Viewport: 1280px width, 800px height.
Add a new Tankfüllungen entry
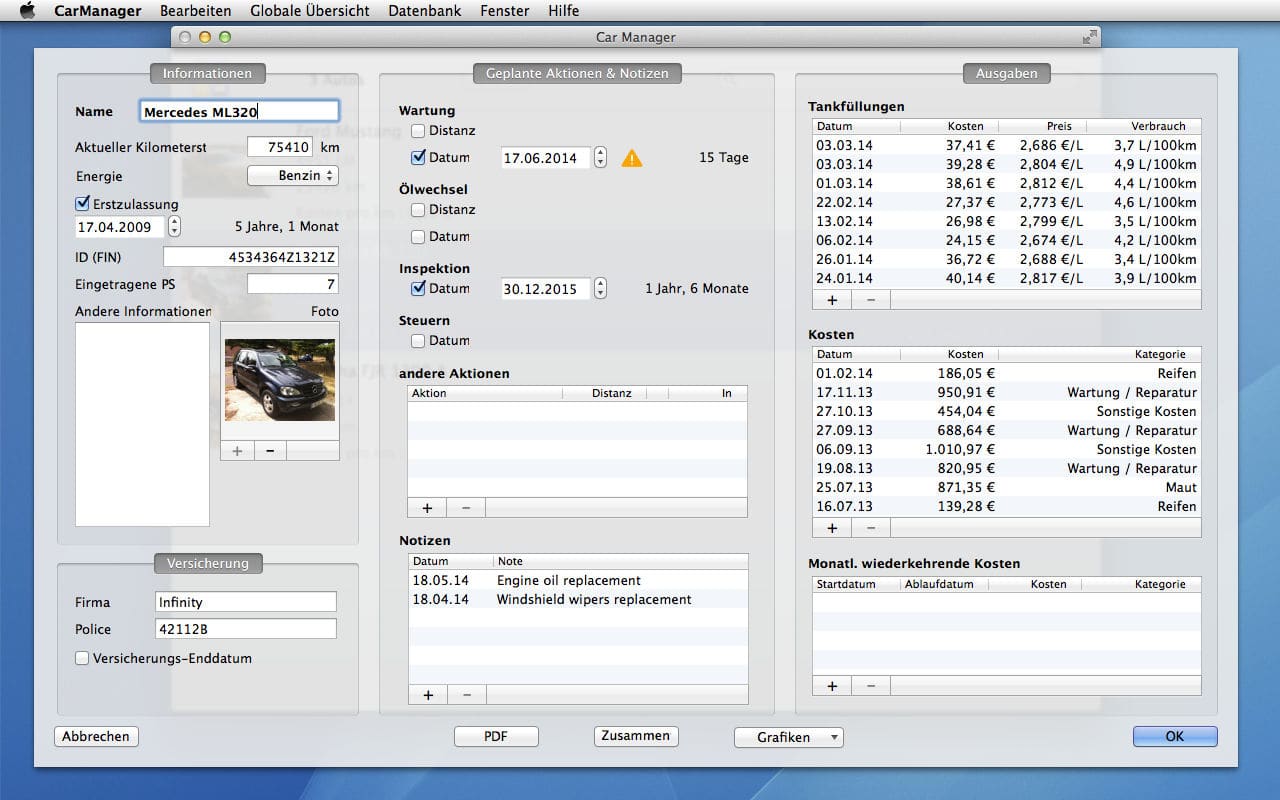pyautogui.click(x=832, y=299)
